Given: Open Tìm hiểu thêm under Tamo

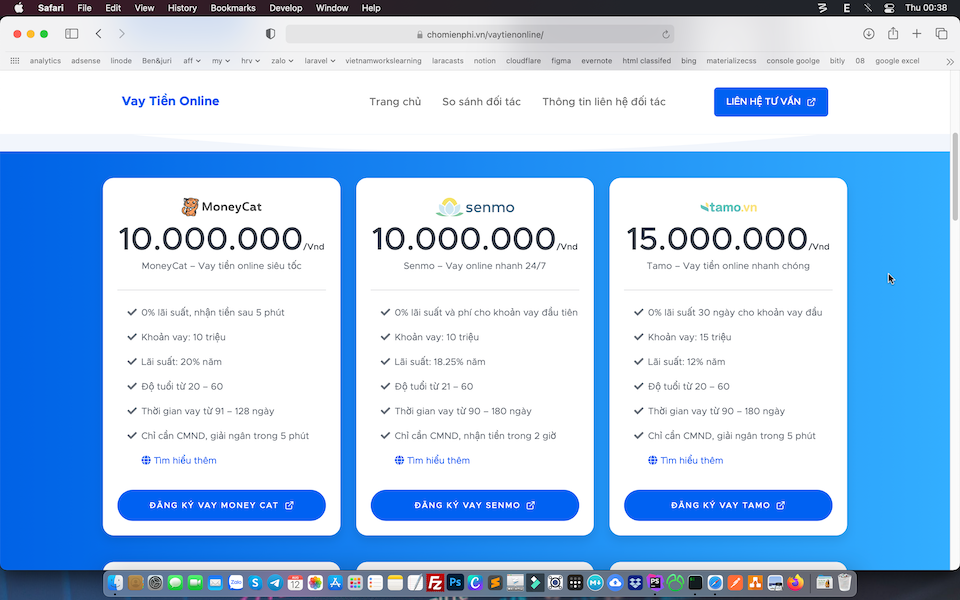Looking at the screenshot, I should tap(686, 460).
